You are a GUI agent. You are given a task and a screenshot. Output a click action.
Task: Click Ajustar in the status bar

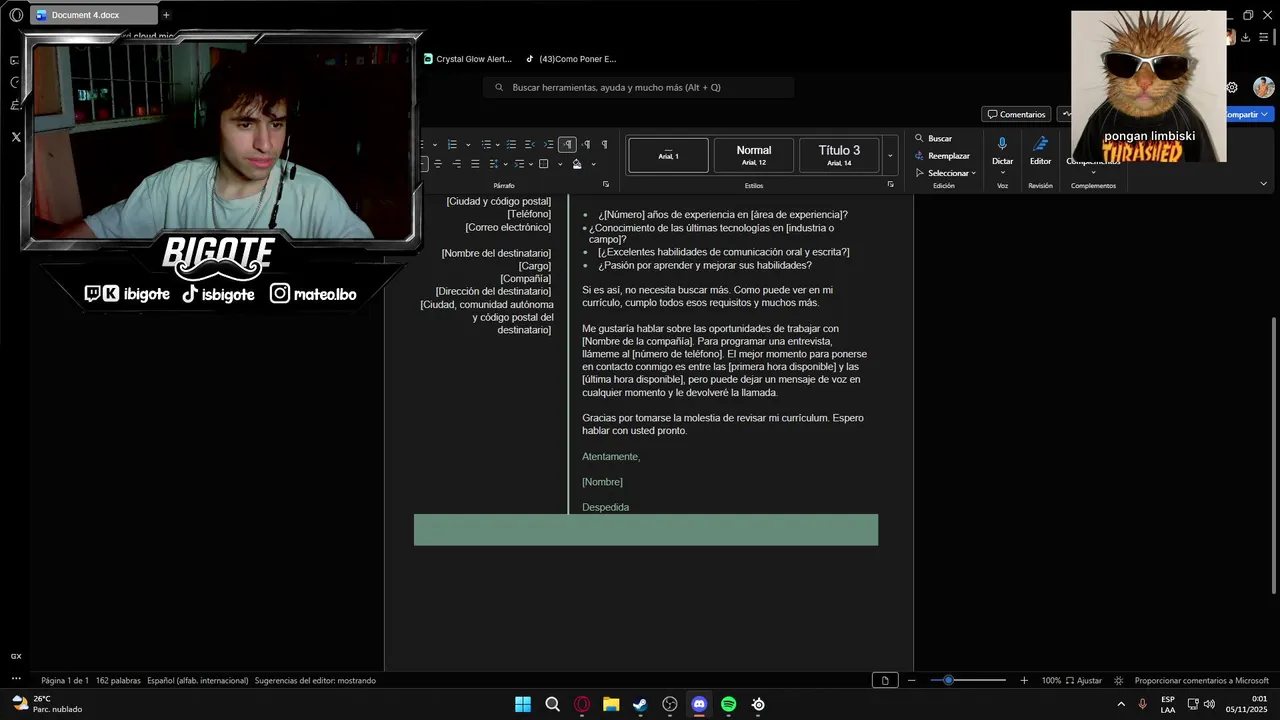[1084, 681]
